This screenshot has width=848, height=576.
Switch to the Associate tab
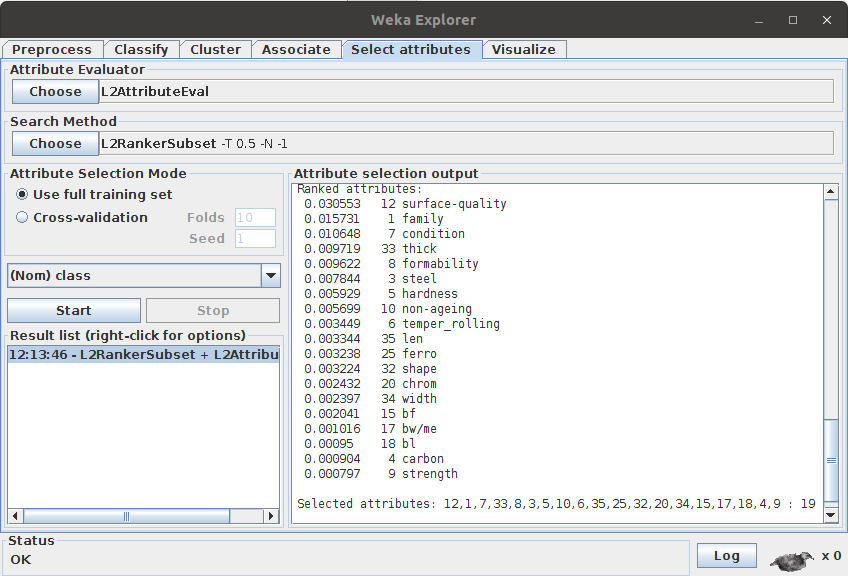(x=296, y=49)
